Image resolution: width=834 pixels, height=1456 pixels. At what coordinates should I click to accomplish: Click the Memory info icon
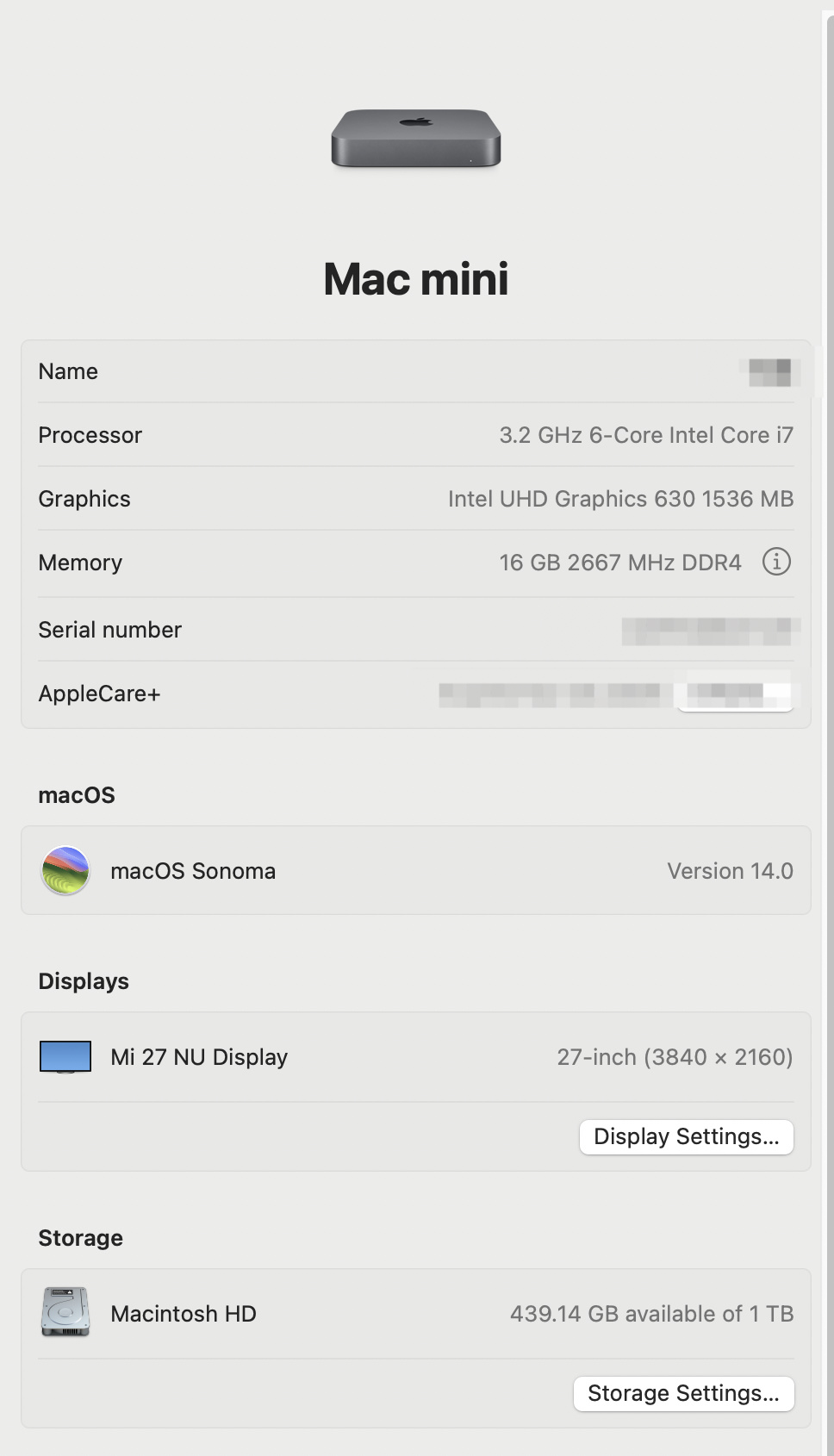[776, 562]
